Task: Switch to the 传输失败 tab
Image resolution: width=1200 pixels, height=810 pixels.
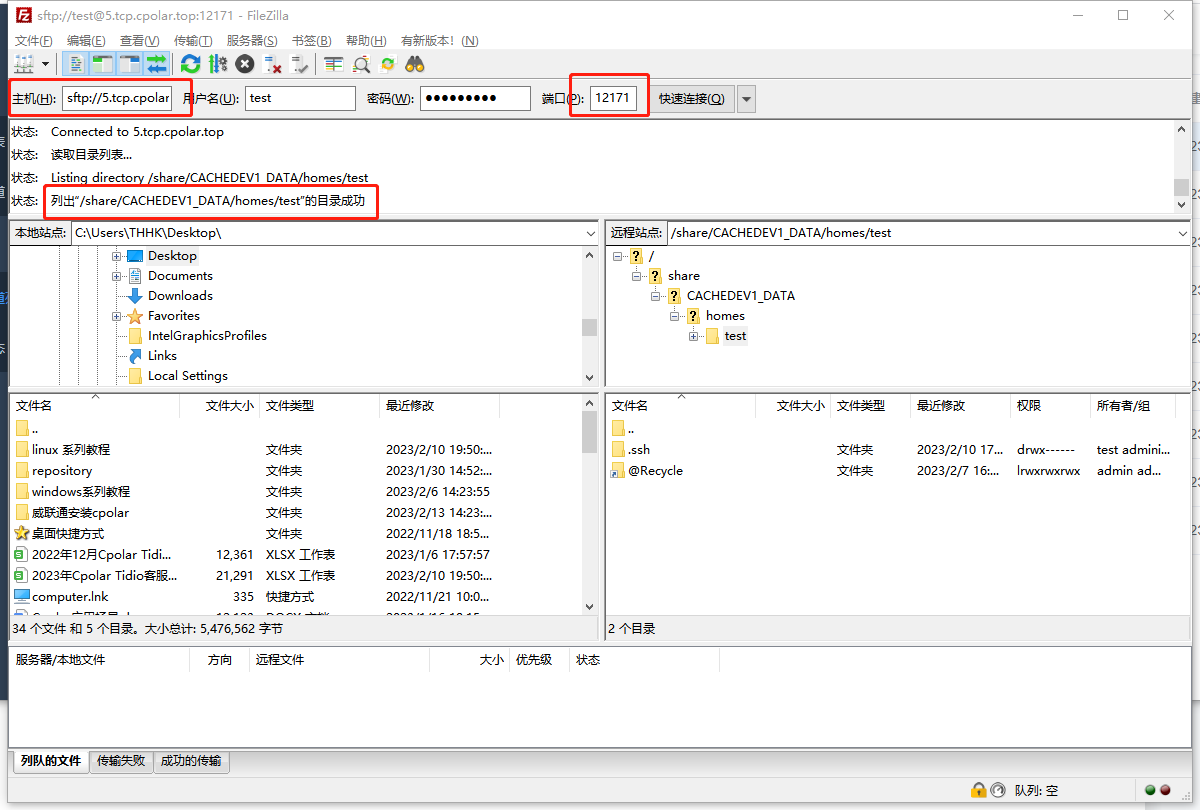Action: [121, 761]
